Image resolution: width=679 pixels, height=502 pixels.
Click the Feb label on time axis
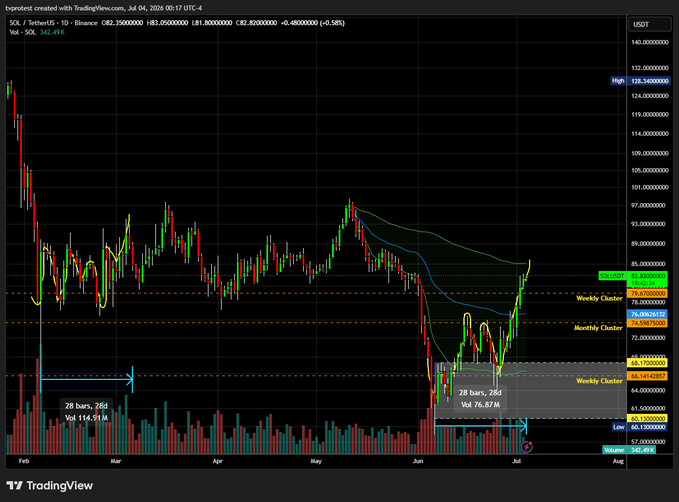point(24,461)
